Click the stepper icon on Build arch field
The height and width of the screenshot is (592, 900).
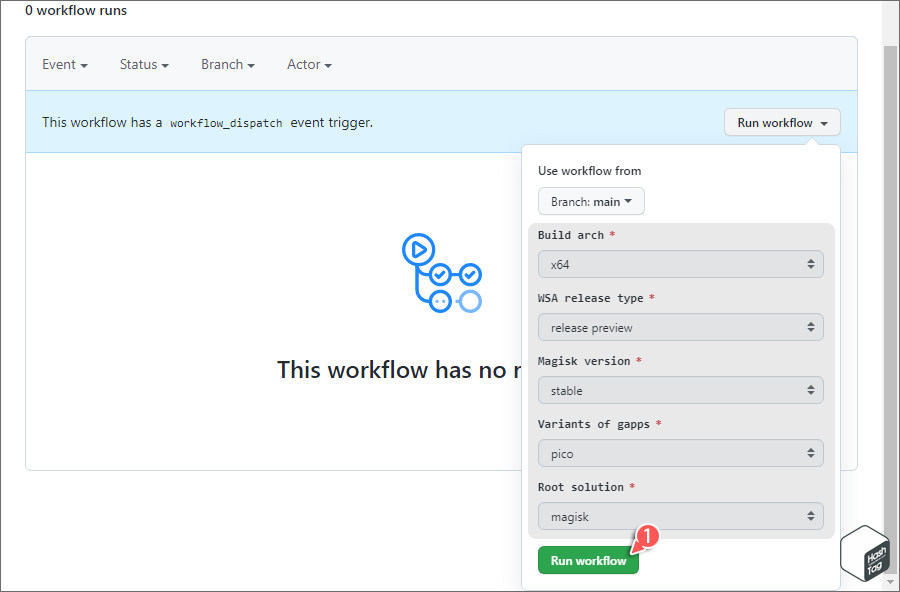(x=813, y=263)
